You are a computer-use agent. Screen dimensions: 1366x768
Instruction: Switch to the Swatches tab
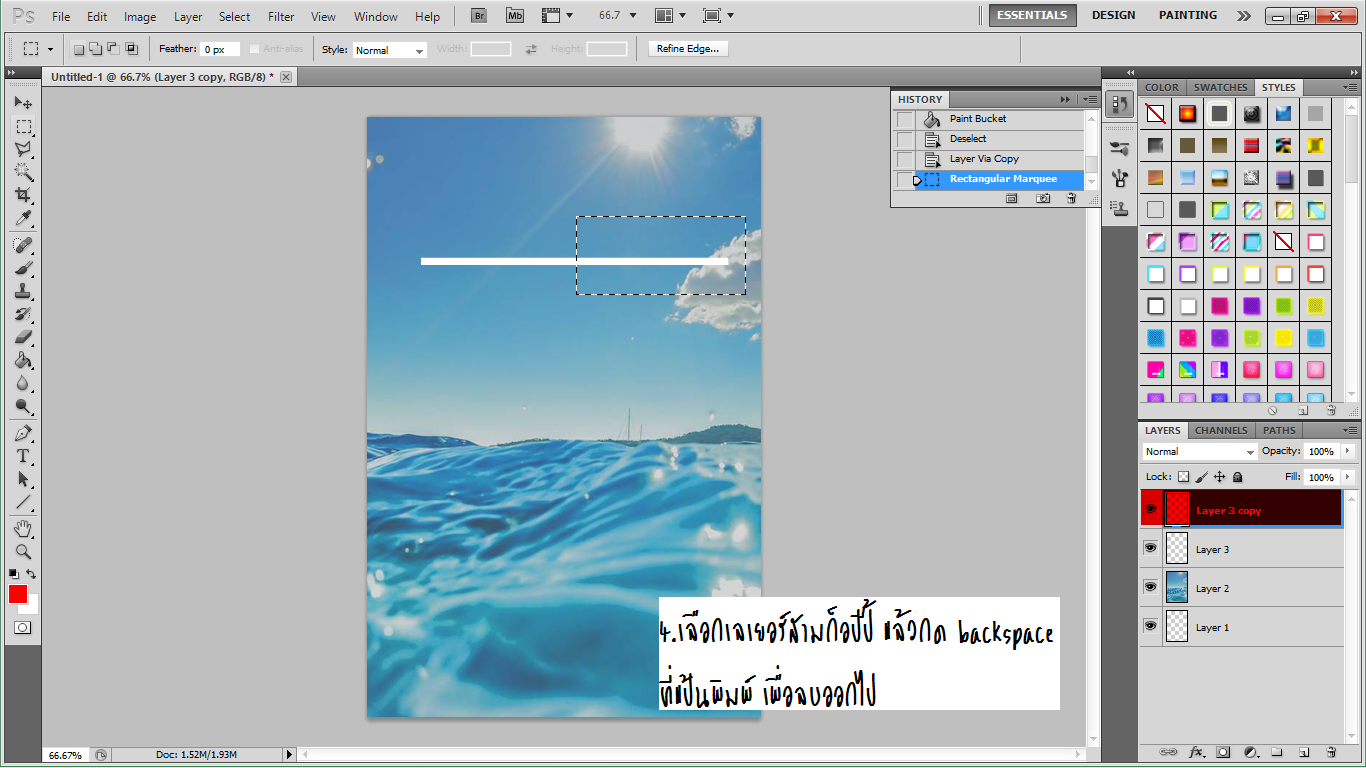point(1220,87)
